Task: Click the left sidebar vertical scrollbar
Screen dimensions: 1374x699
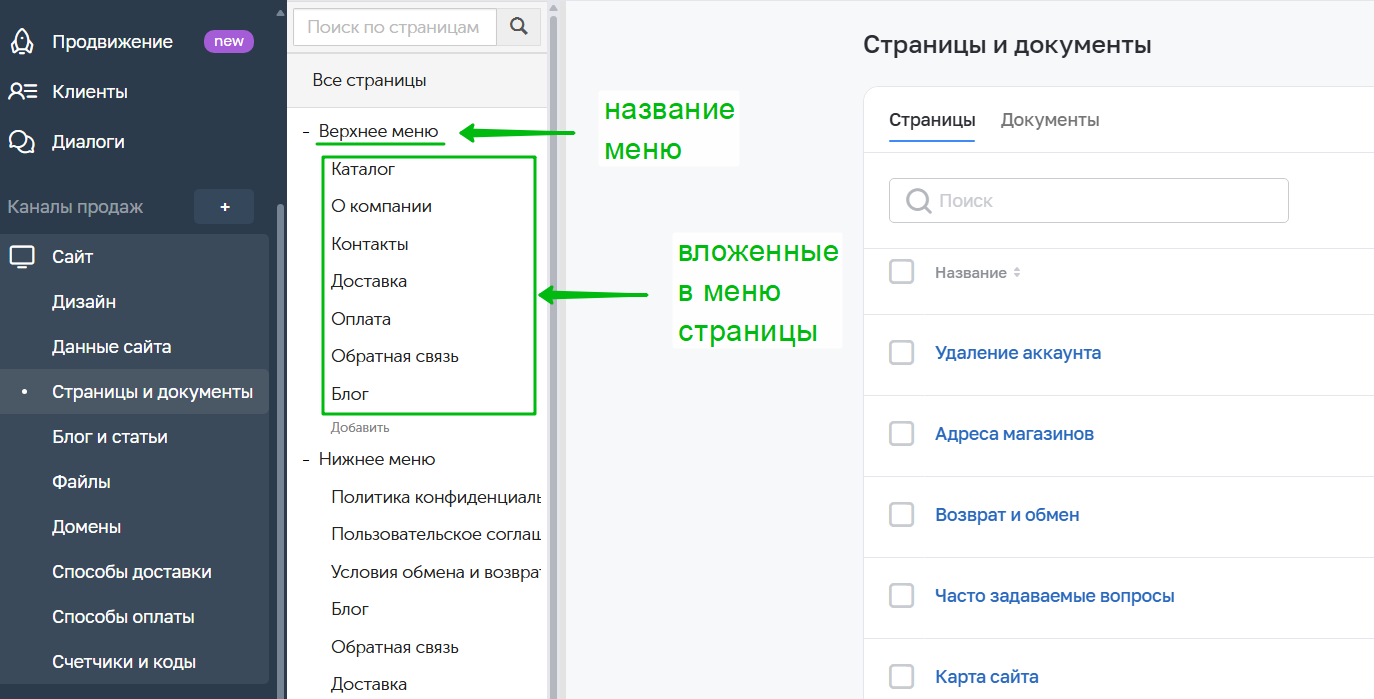Action: tap(280, 400)
